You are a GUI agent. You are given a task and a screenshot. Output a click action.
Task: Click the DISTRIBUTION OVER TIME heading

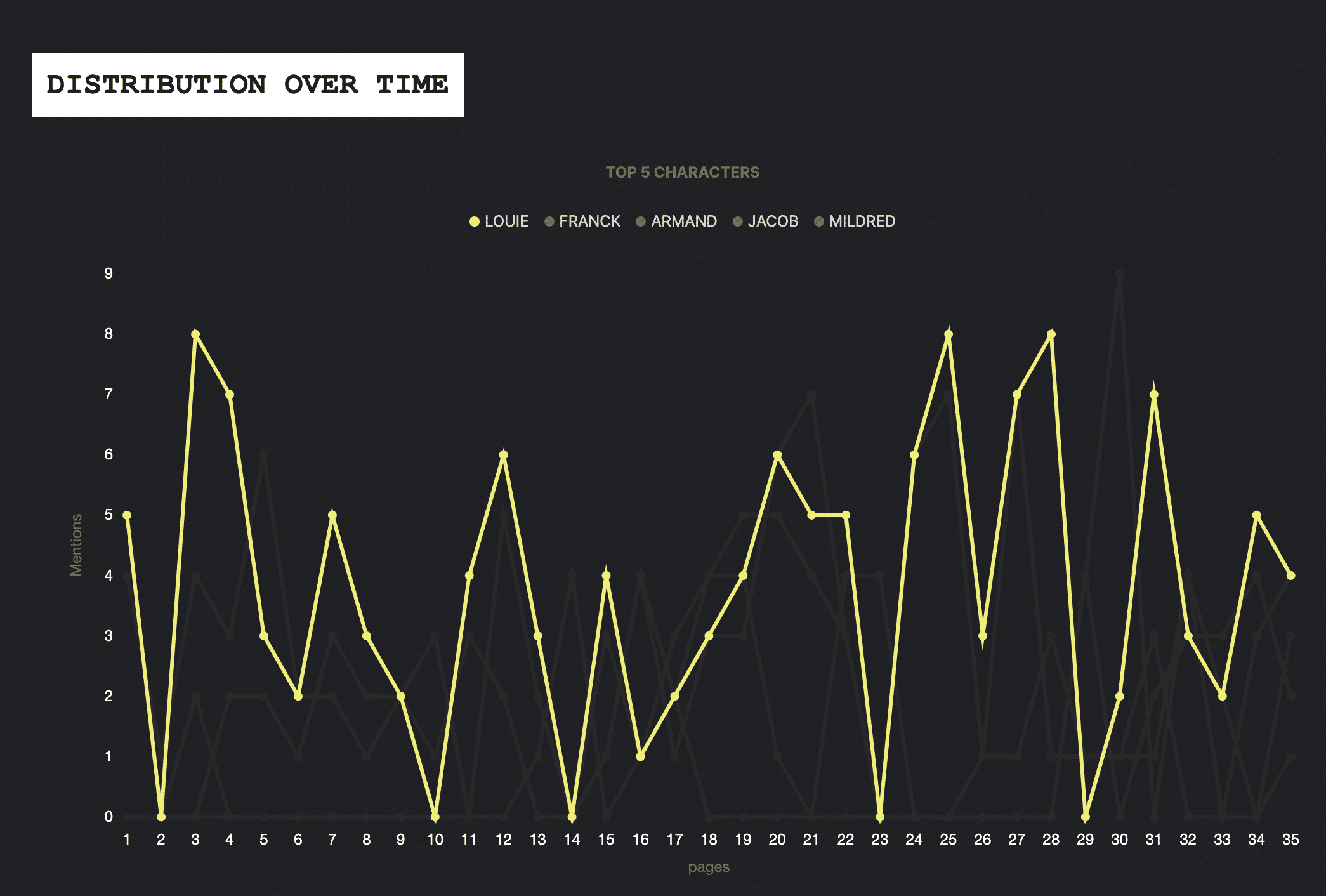(x=248, y=84)
